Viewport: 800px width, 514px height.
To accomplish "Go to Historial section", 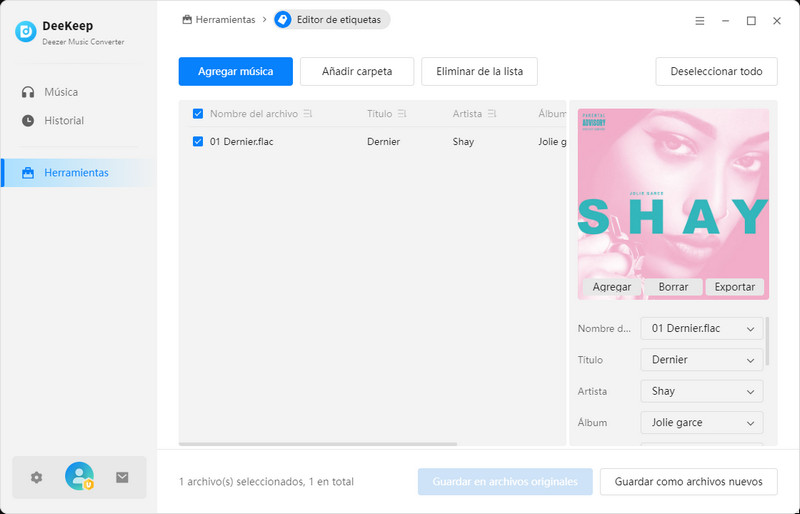I will tap(64, 120).
